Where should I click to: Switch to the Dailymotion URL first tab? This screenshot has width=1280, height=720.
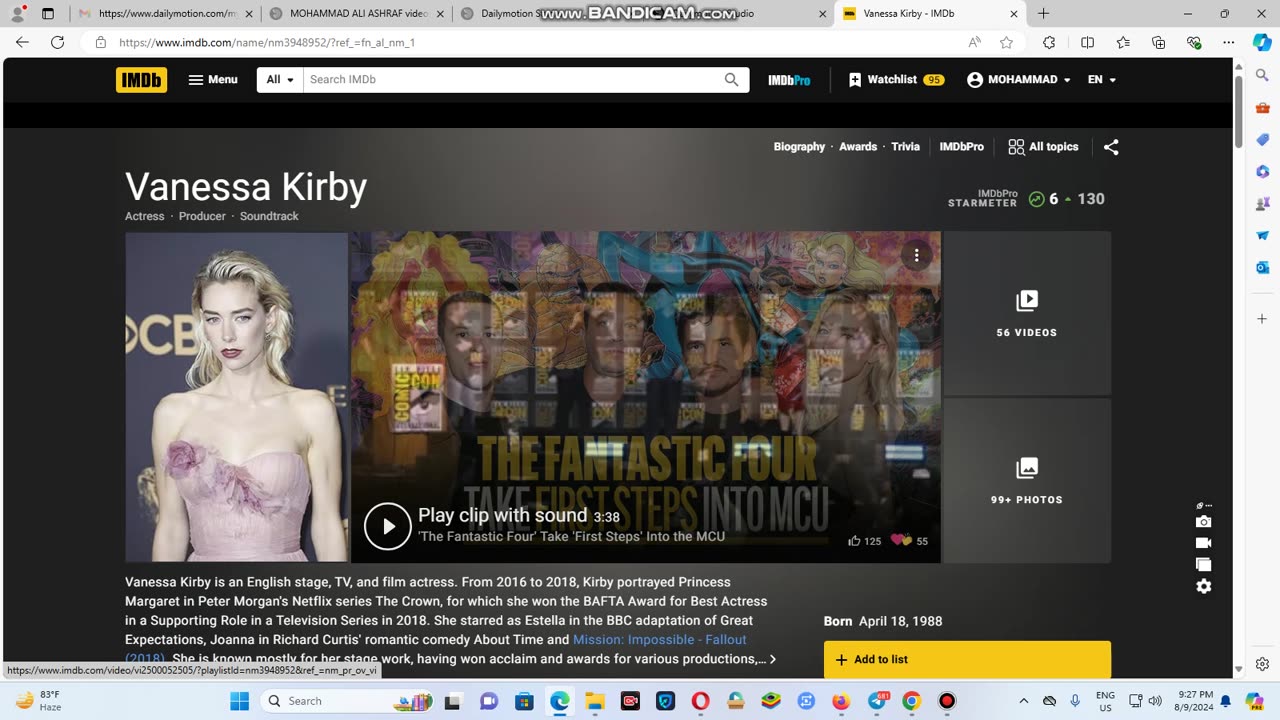[x=167, y=14]
